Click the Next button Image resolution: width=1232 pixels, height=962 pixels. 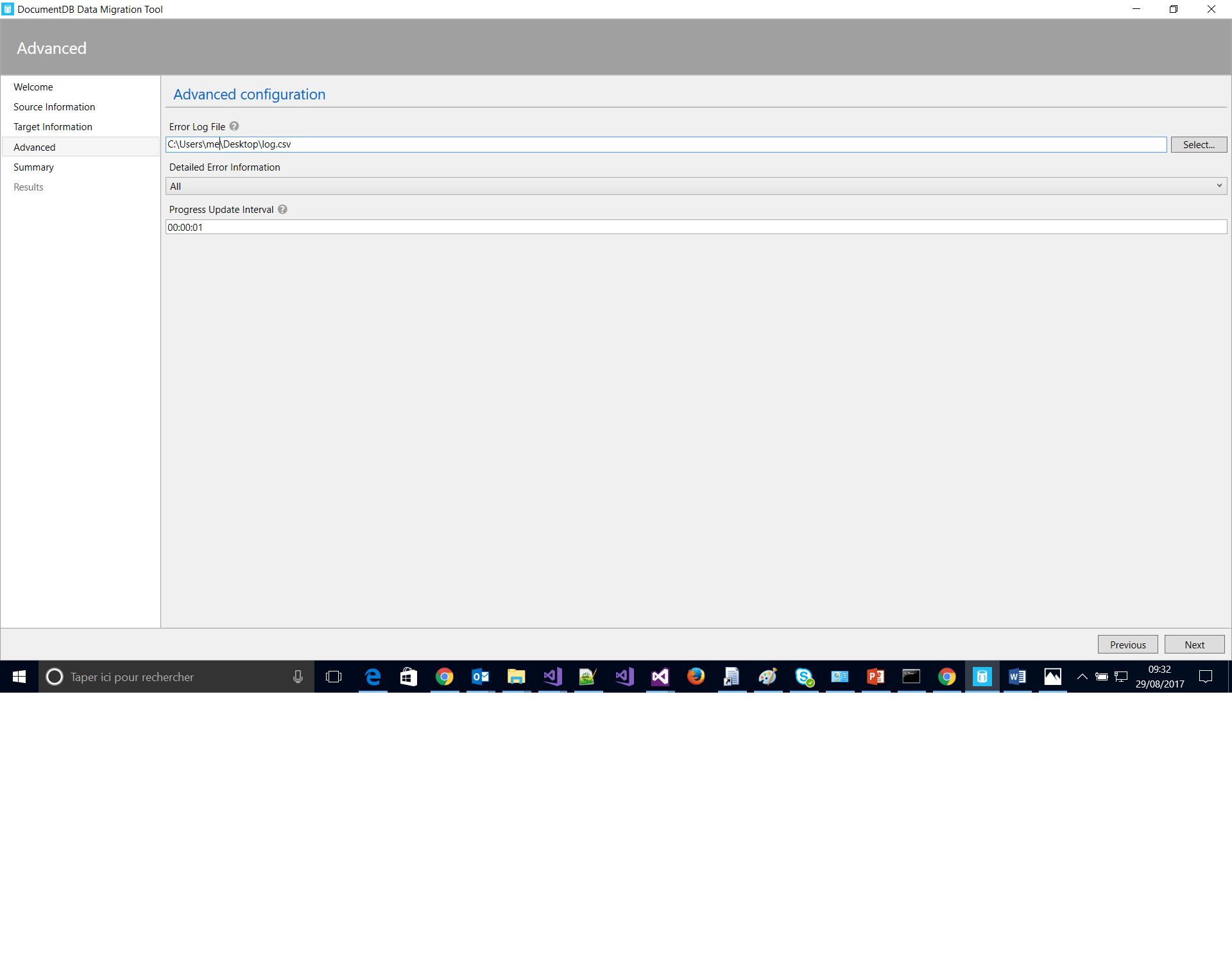pos(1194,645)
